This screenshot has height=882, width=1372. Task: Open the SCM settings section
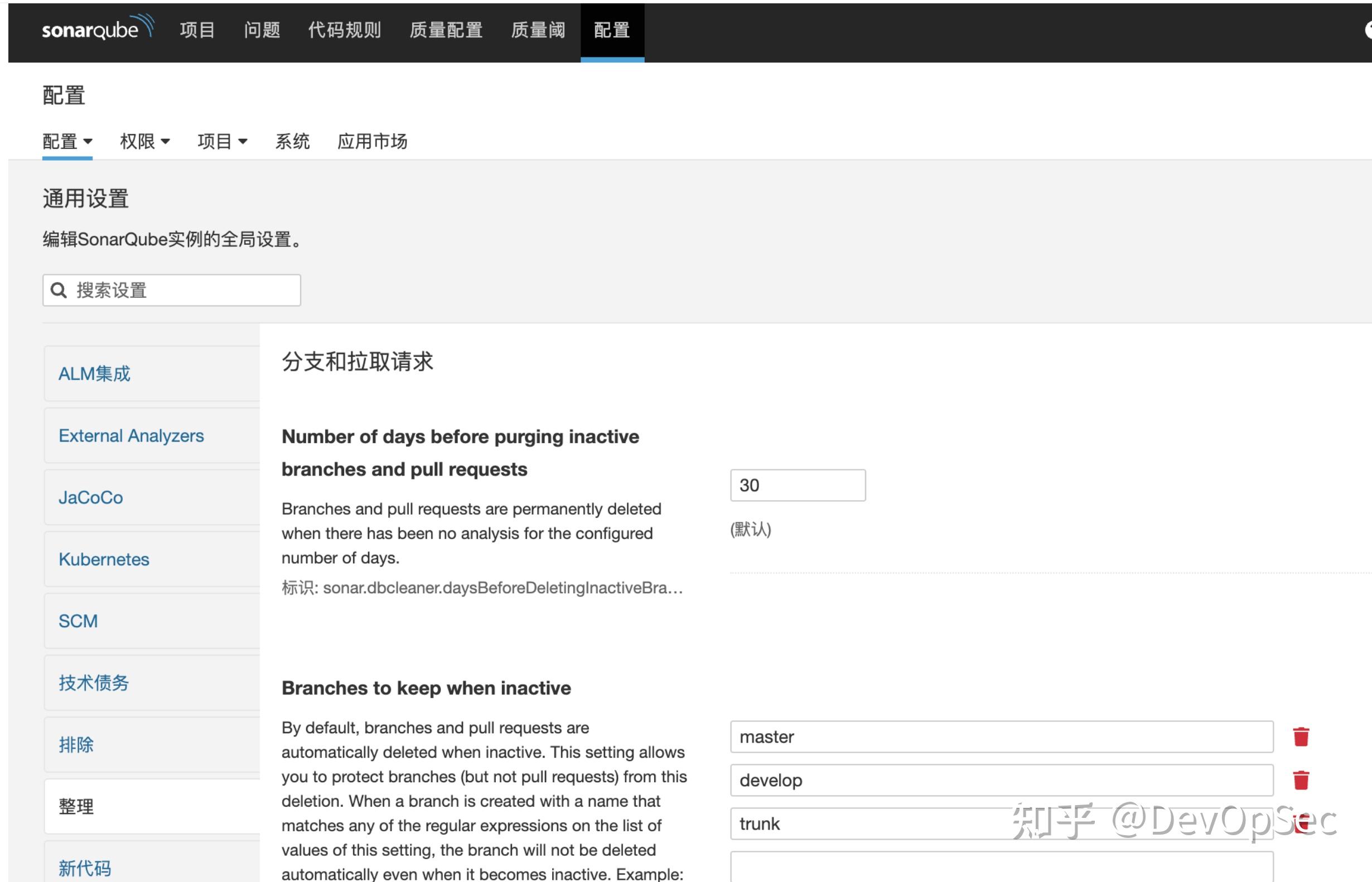click(78, 621)
